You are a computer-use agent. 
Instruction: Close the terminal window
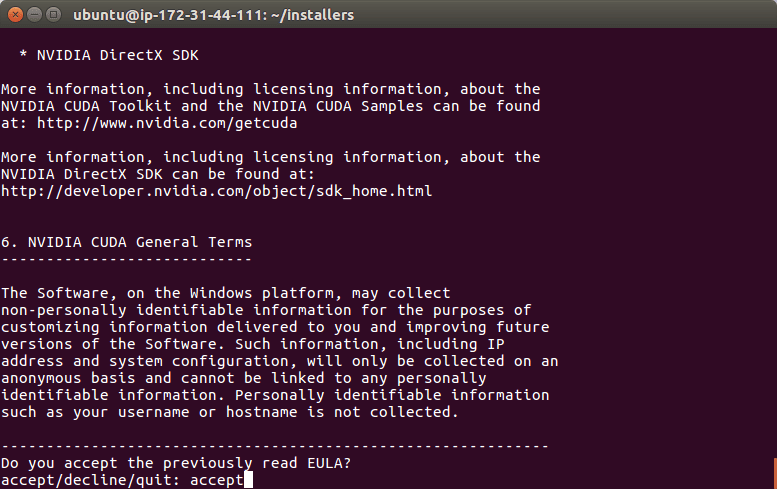pyautogui.click(x=15, y=15)
